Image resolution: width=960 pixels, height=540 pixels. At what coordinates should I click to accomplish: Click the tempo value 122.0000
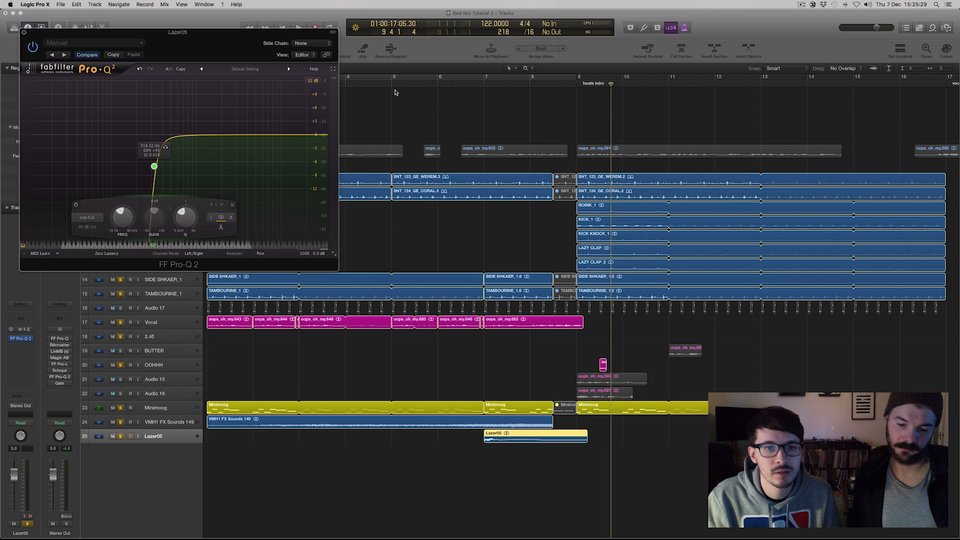tap(495, 24)
